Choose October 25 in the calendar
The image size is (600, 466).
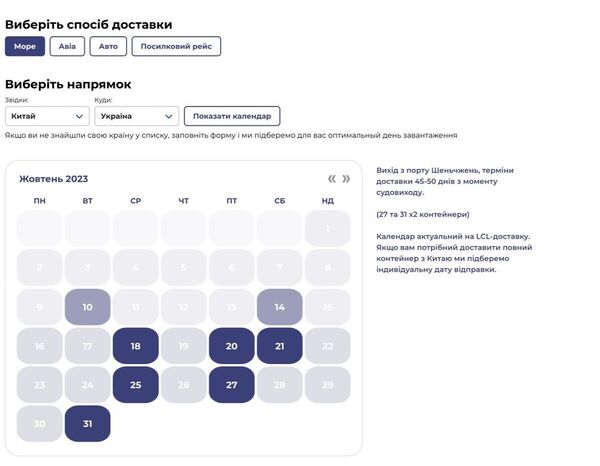136,384
